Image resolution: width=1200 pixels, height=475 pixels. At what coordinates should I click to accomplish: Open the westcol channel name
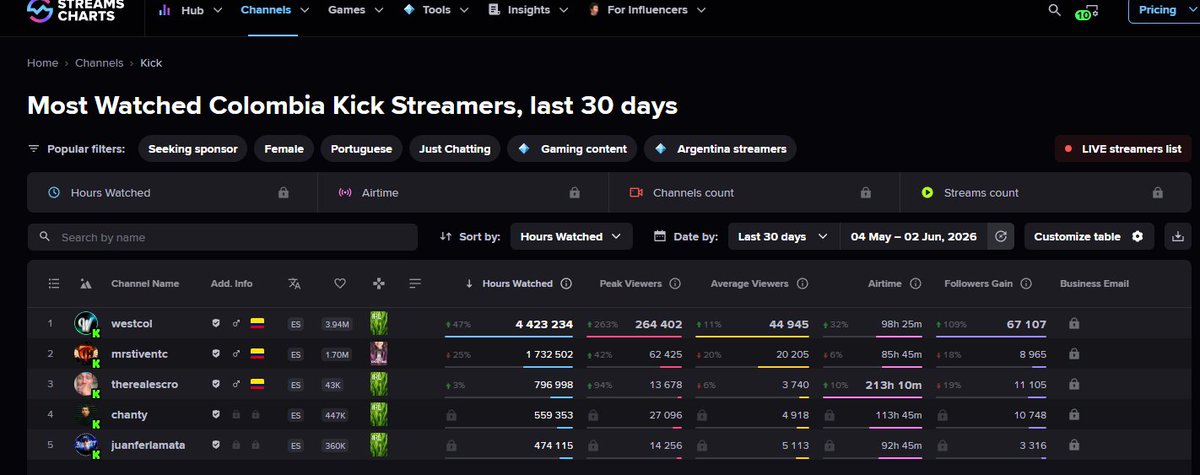coord(132,324)
